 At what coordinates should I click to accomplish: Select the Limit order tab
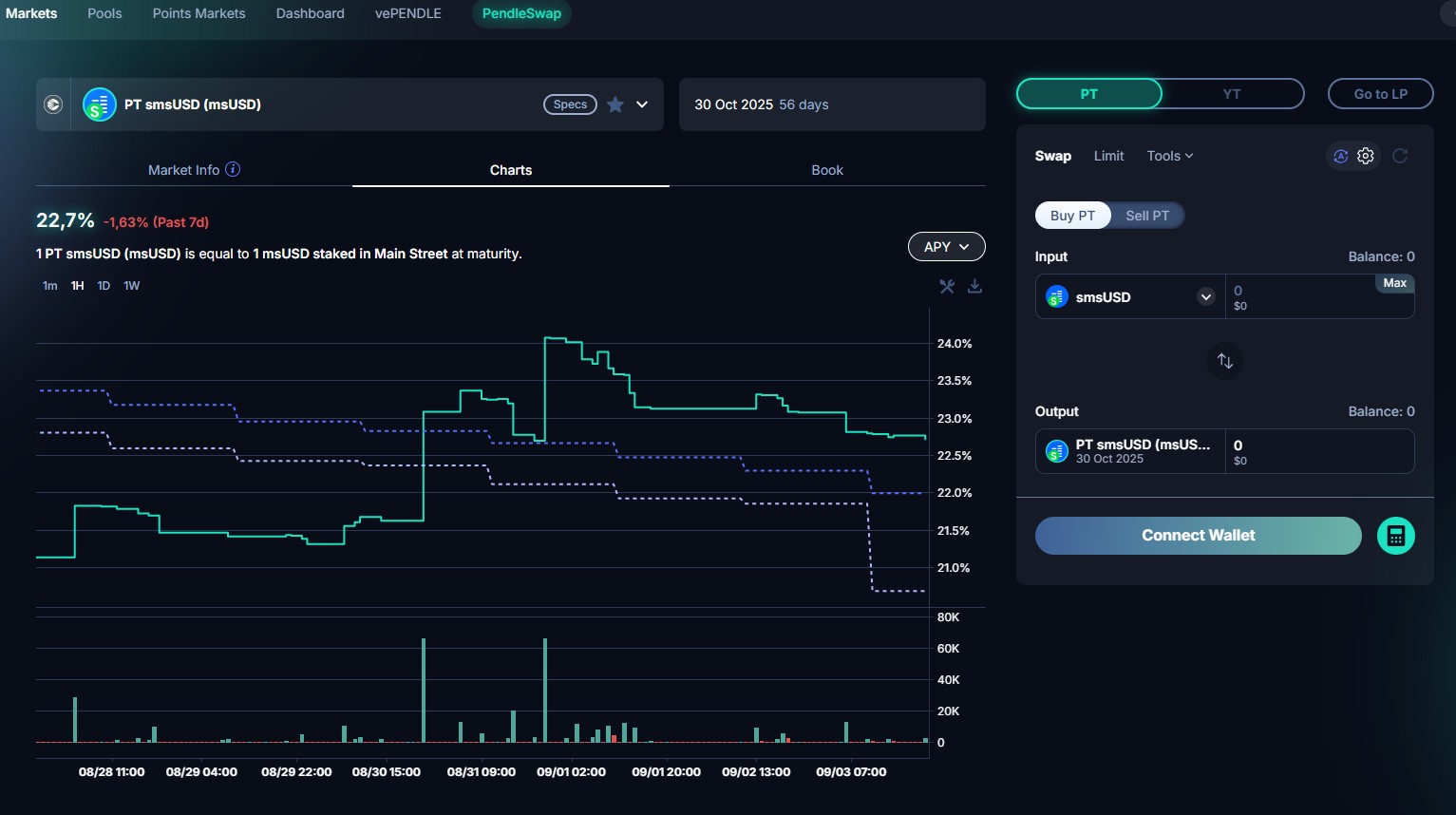pos(1108,156)
